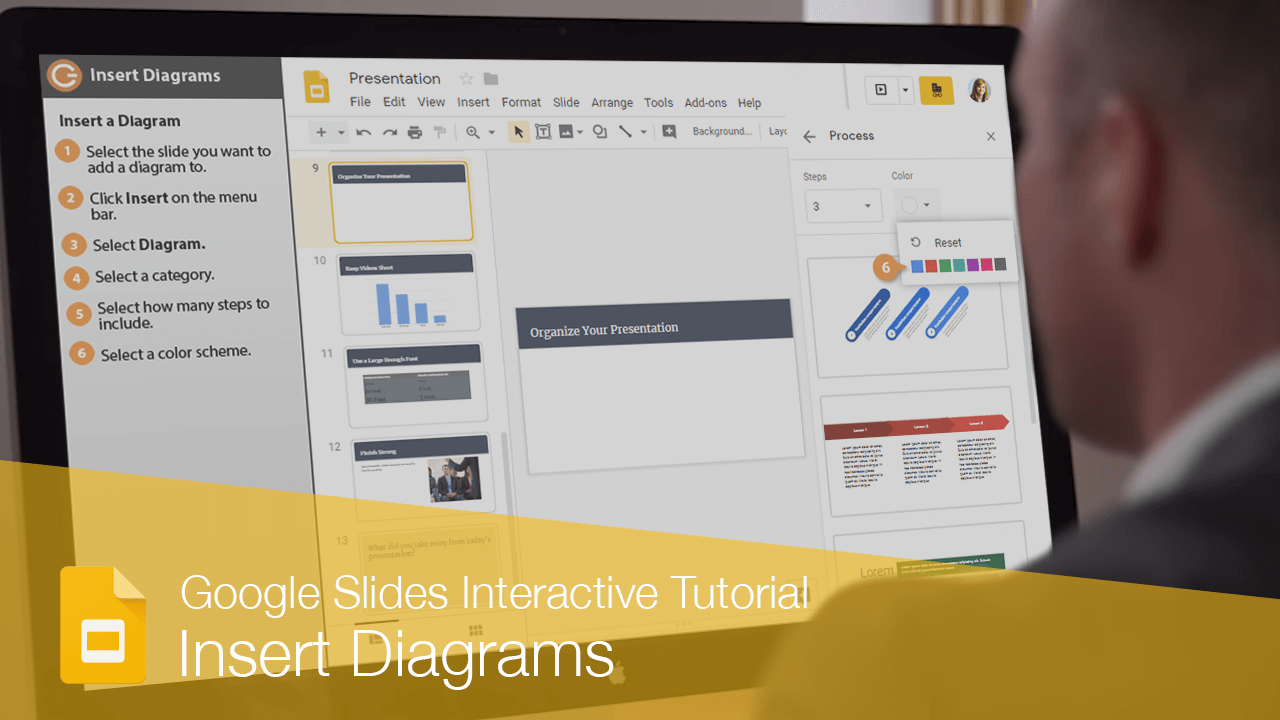Select the cursor arrow tool
The image size is (1280, 720).
point(518,132)
